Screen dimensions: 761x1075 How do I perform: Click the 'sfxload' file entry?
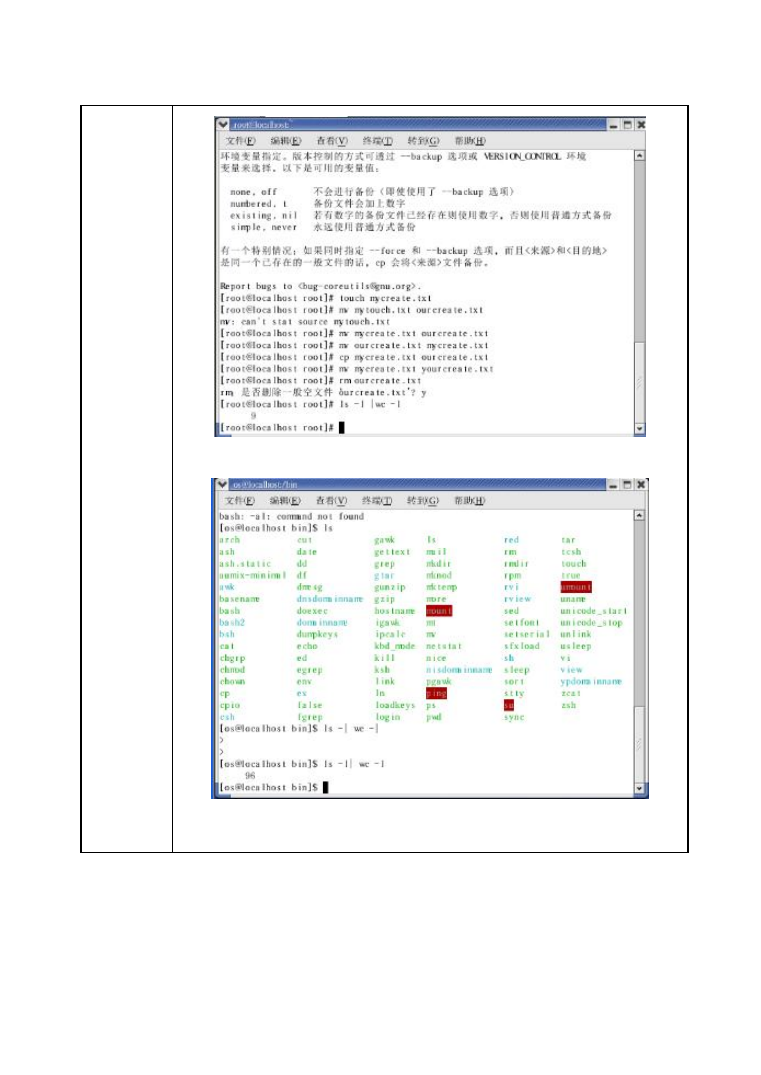pyautogui.click(x=522, y=646)
